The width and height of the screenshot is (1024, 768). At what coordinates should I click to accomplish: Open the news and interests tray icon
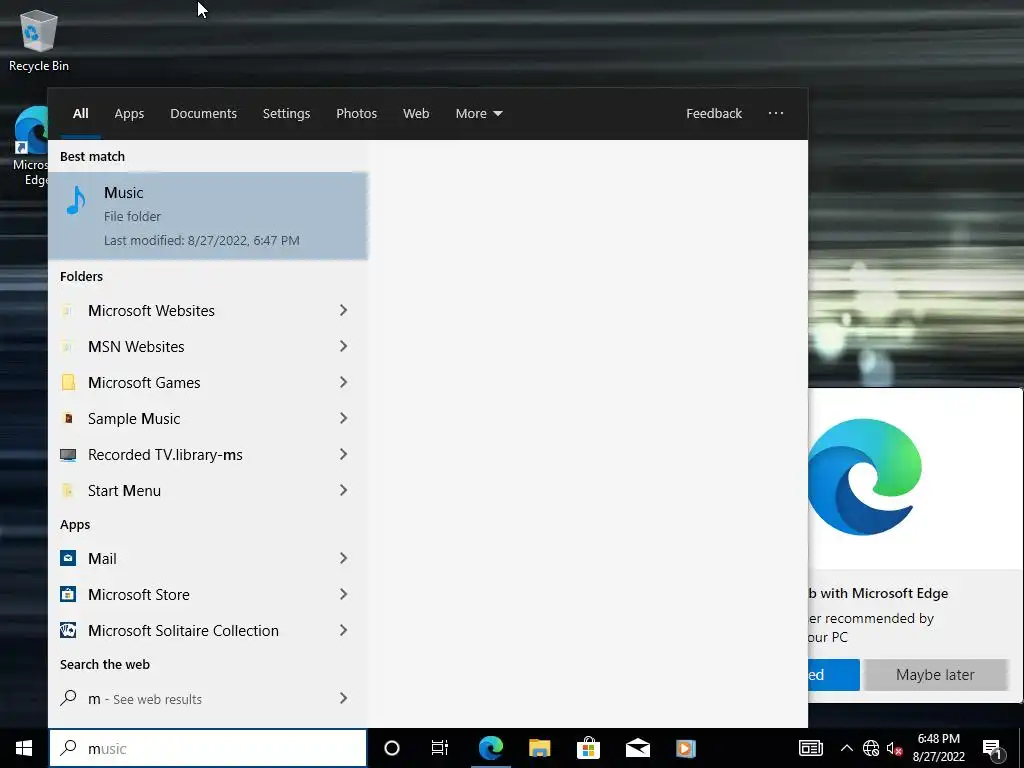[811, 748]
